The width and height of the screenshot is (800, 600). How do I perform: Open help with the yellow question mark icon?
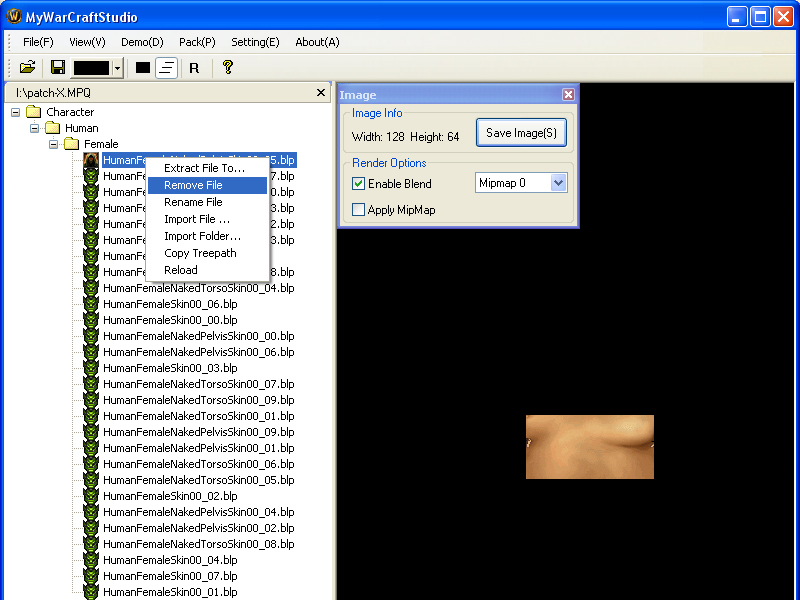(x=228, y=67)
